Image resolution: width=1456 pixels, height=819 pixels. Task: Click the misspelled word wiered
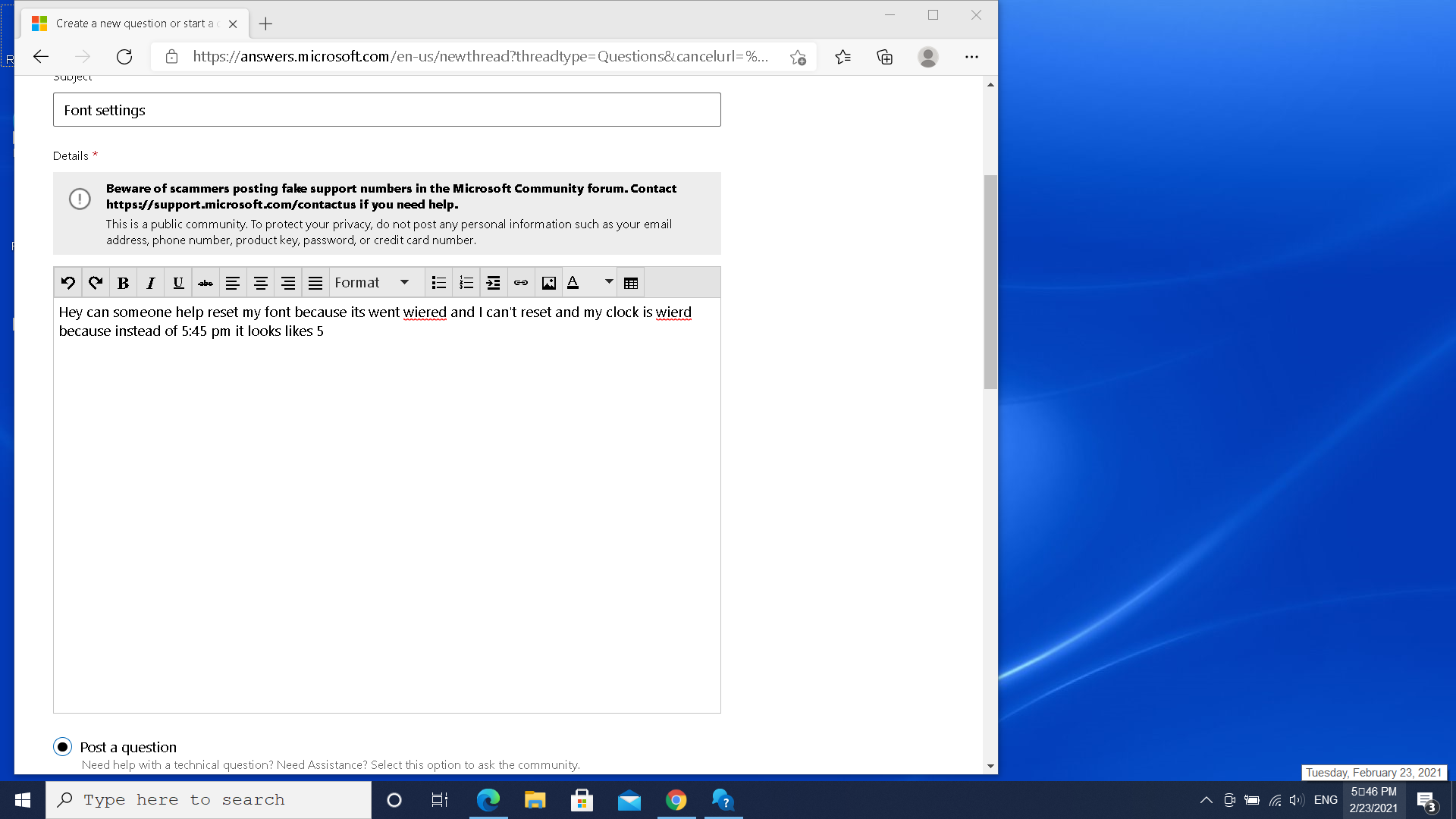coord(425,312)
